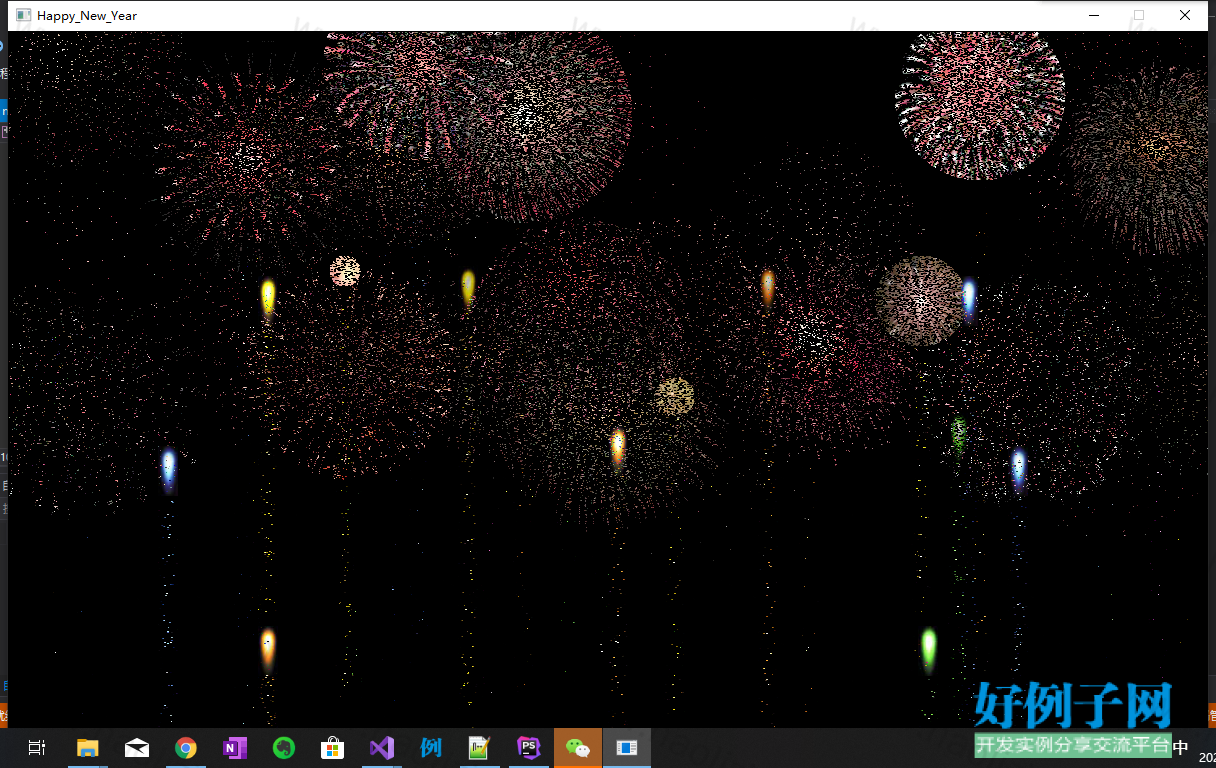Open File Explorer from the taskbar
The width and height of the screenshot is (1216, 768).
click(x=88, y=748)
